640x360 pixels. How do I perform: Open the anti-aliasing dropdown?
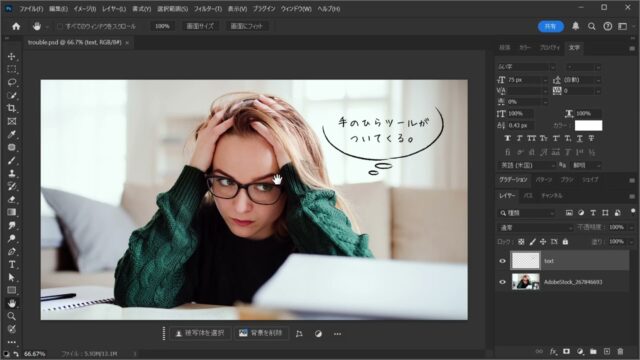click(x=586, y=165)
